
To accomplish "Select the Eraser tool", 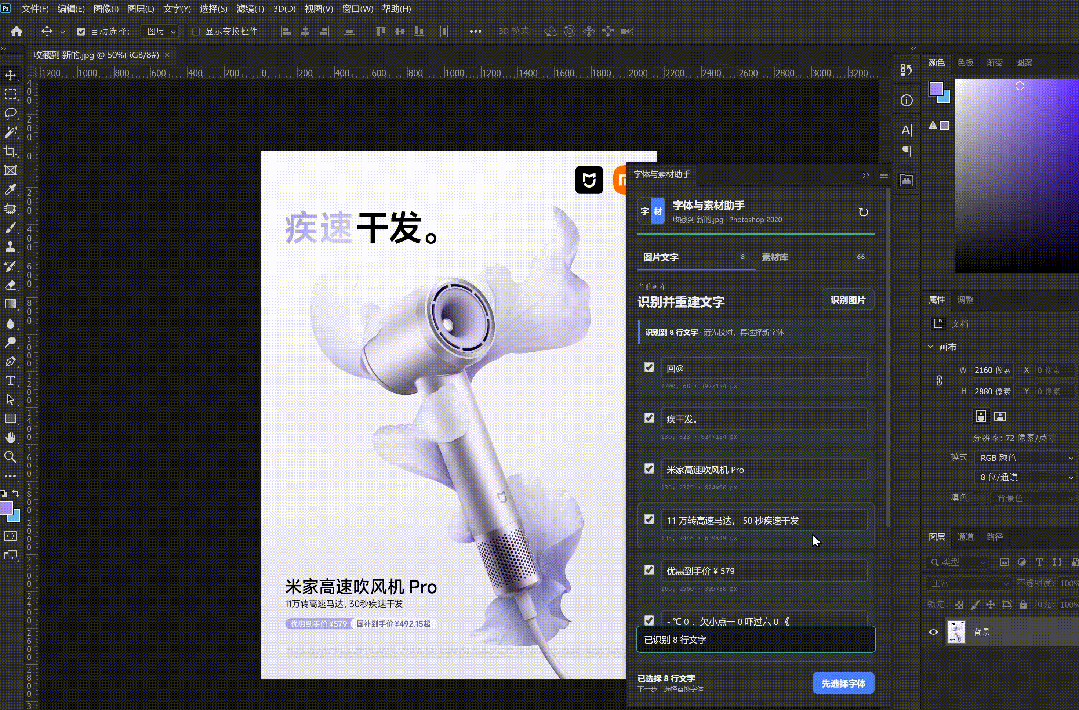I will [x=10, y=285].
